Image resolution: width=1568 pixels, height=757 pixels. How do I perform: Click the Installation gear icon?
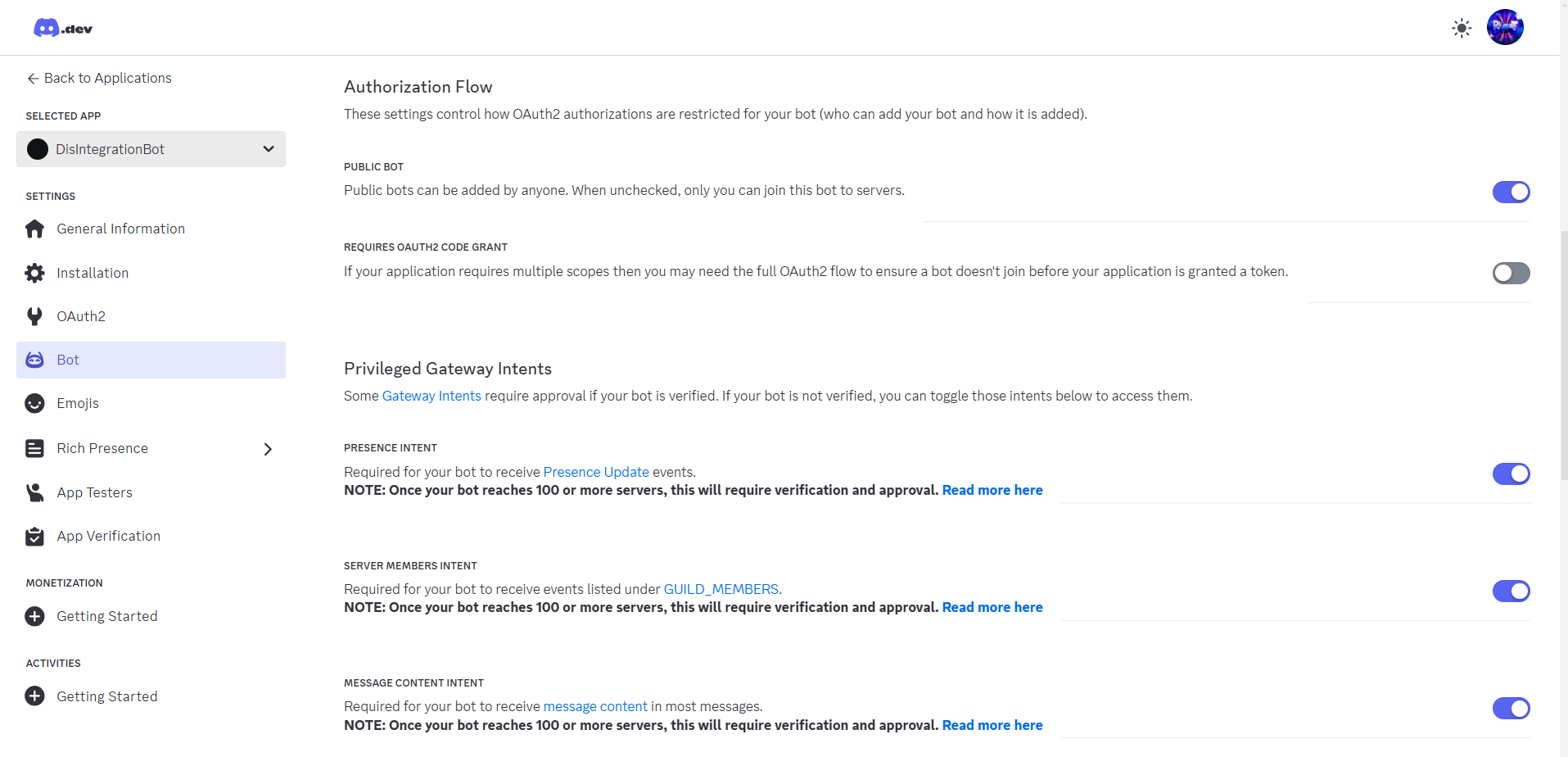pyautogui.click(x=34, y=273)
